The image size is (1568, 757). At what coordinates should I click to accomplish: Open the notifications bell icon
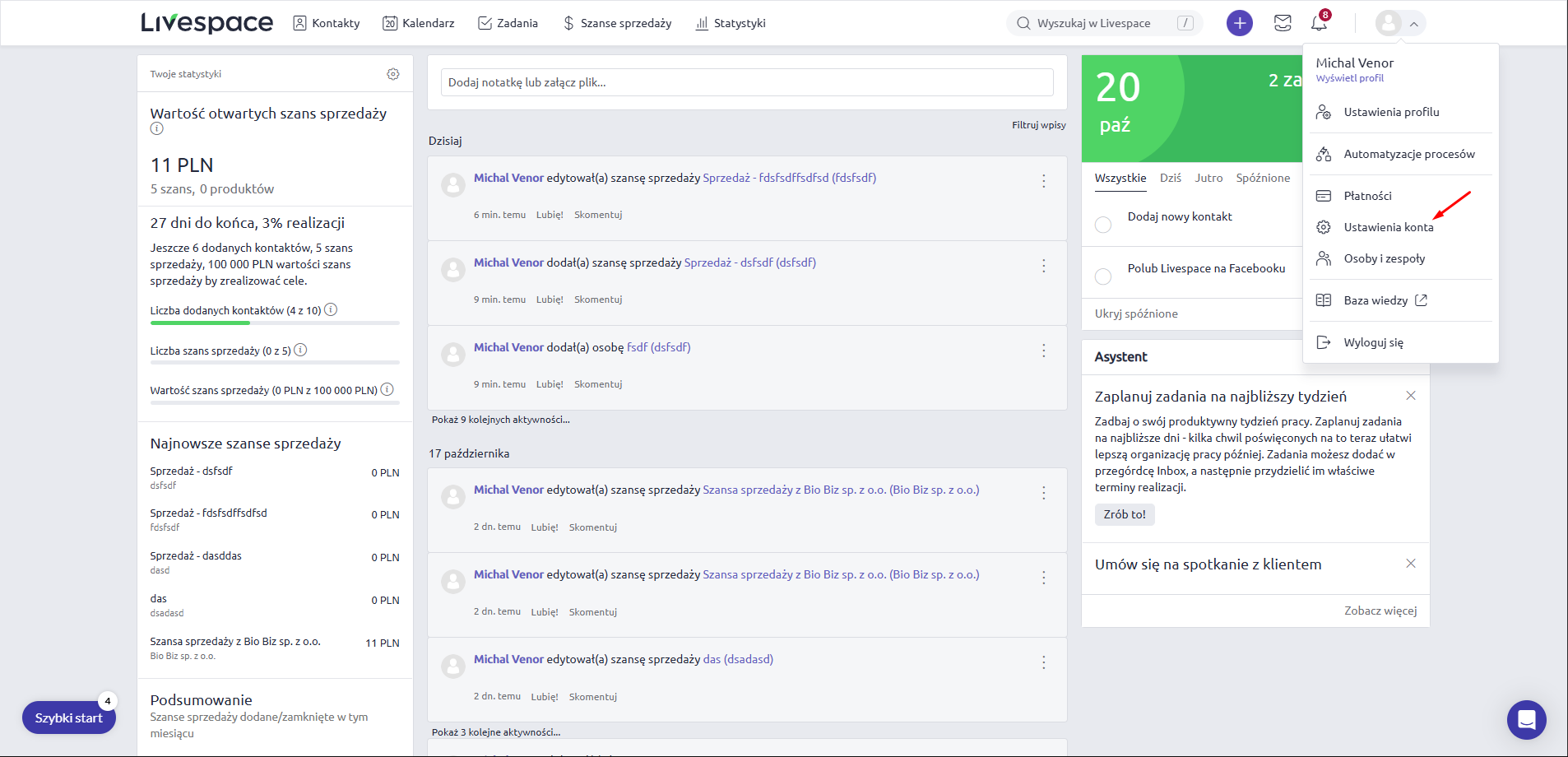tap(1319, 23)
